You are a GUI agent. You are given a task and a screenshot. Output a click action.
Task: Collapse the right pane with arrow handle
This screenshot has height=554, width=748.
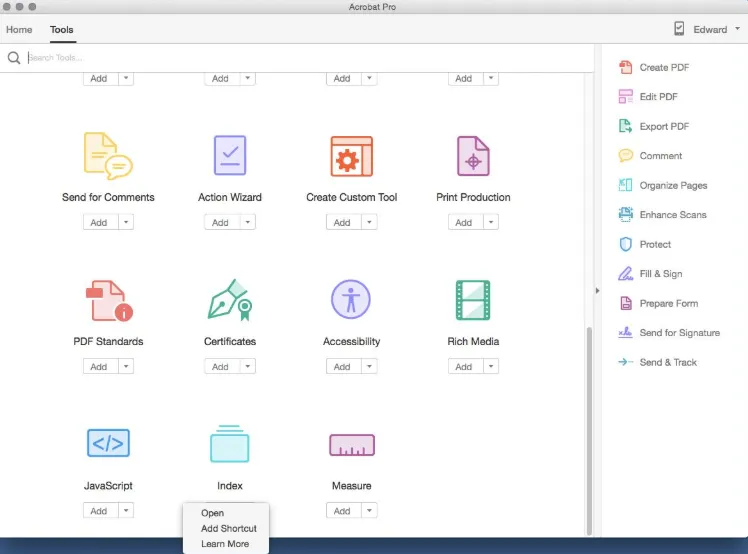(597, 290)
